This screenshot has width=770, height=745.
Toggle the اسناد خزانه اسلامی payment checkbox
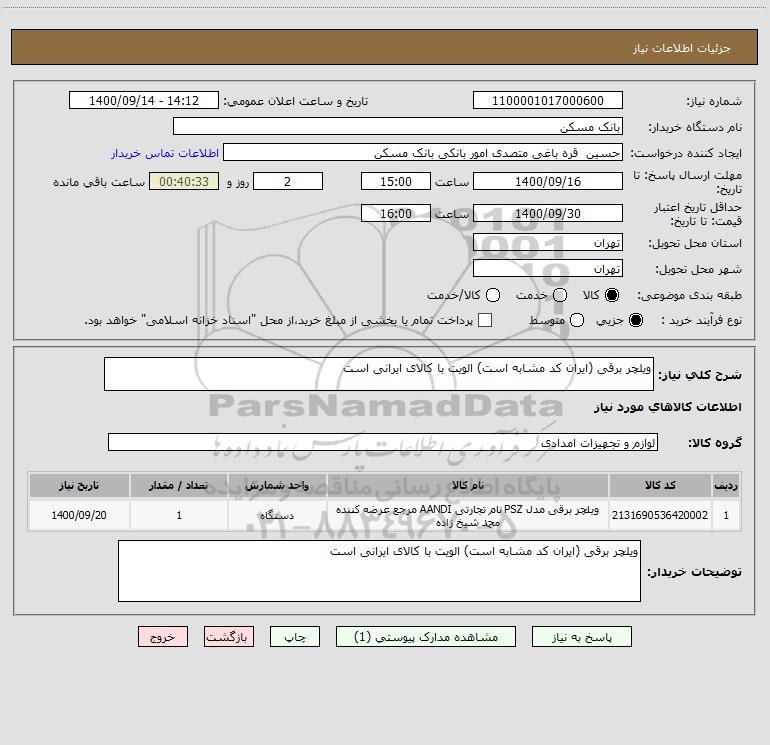click(x=485, y=320)
